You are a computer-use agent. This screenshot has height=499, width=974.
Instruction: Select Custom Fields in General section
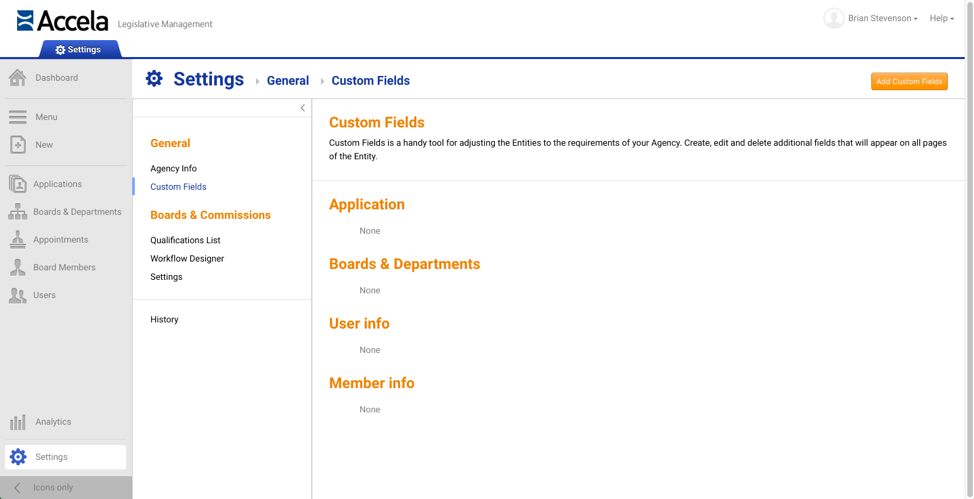[x=178, y=186]
